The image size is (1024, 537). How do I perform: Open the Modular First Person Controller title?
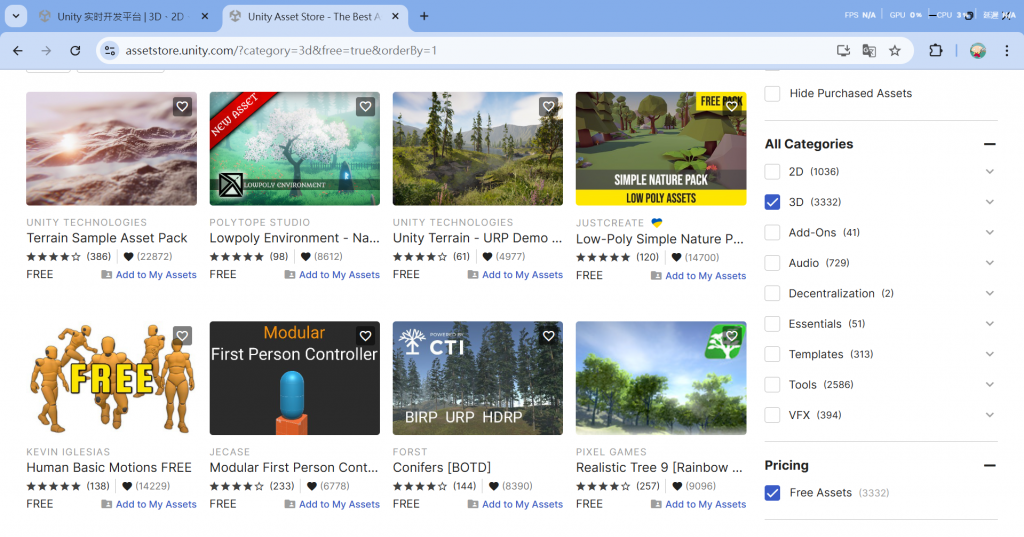pos(294,468)
